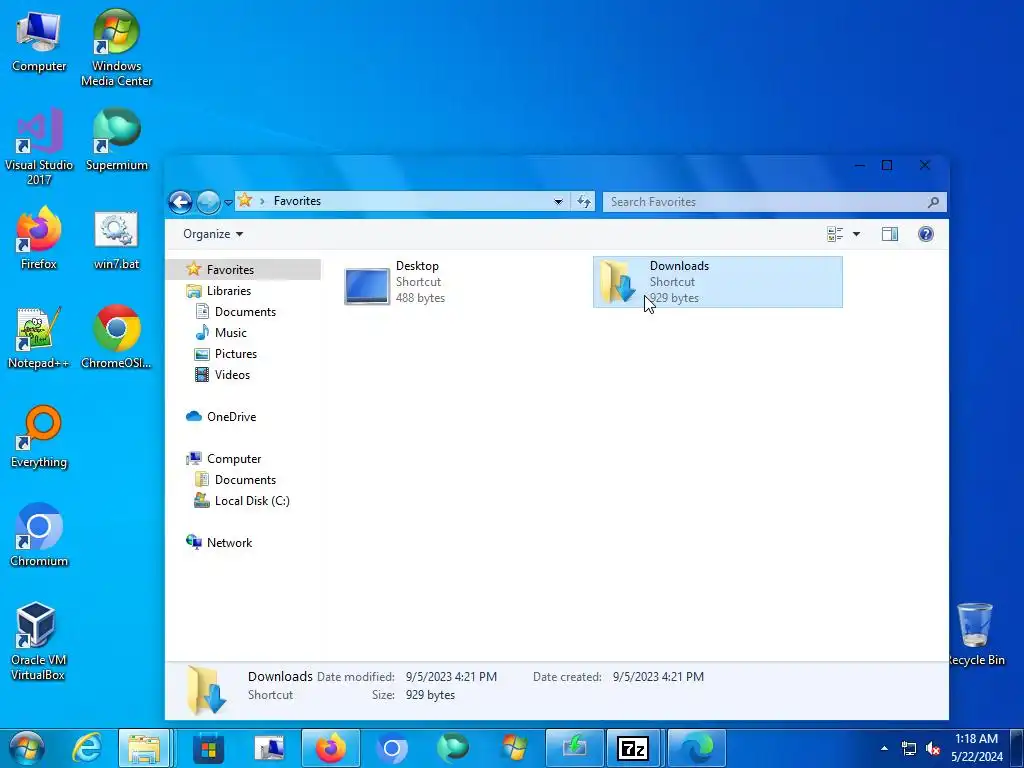Click the Size 929 bytes value in details pane
Image resolution: width=1024 pixels, height=768 pixels.
coord(430,695)
